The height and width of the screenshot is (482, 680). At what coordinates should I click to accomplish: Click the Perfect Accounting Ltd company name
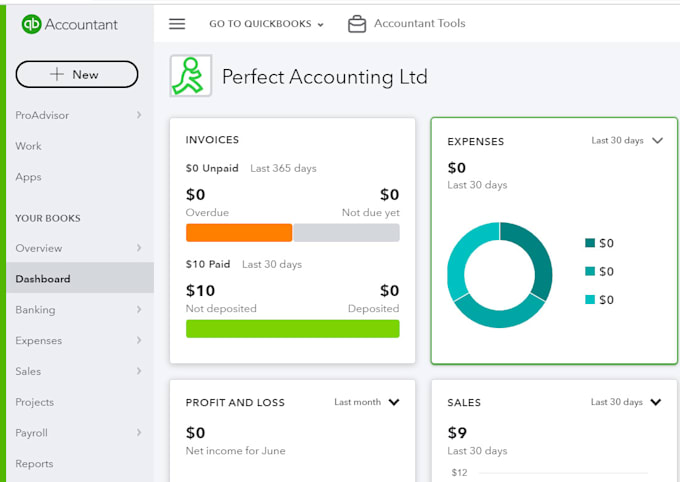(x=325, y=77)
